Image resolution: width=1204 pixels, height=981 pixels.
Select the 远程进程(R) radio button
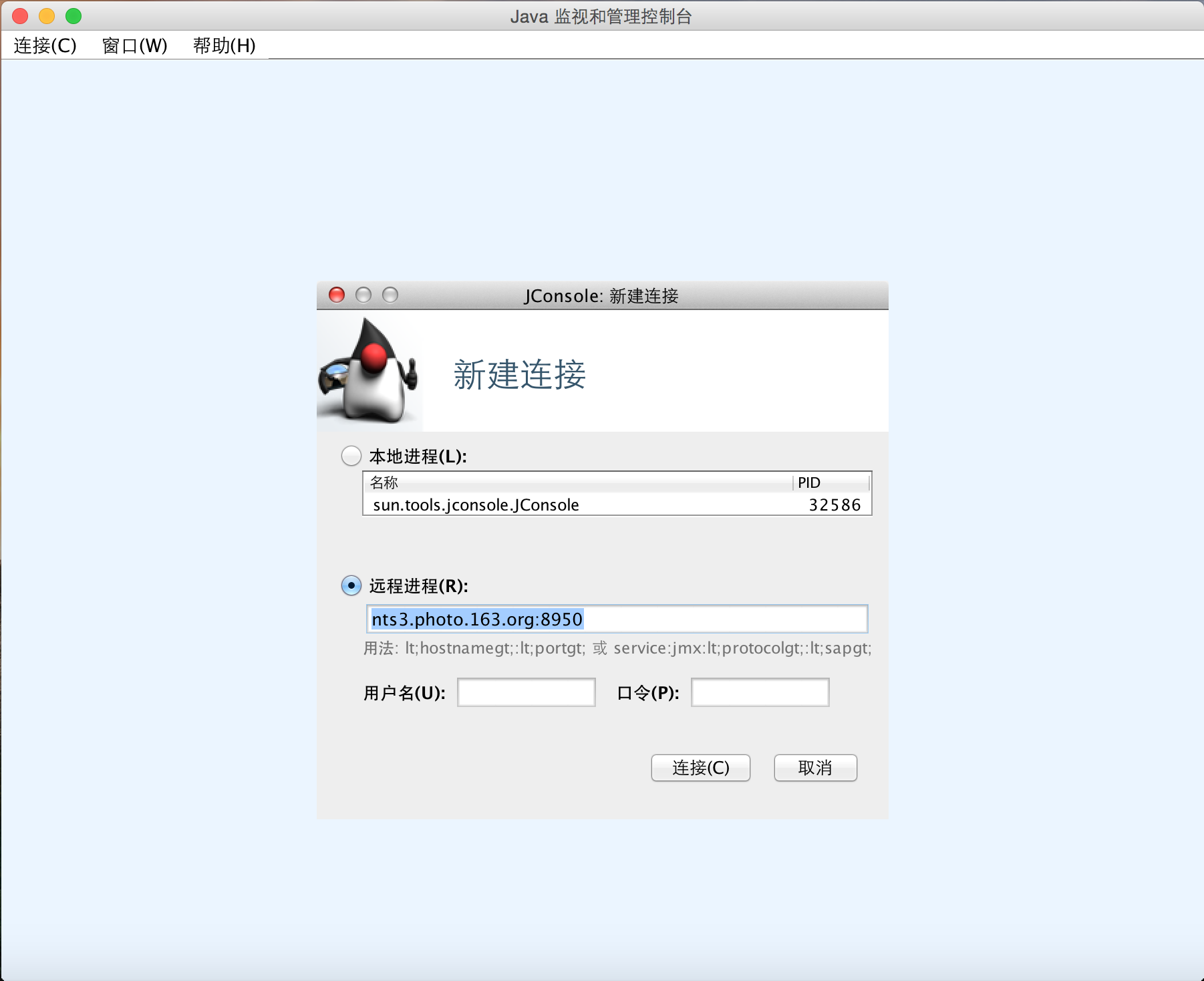point(351,586)
